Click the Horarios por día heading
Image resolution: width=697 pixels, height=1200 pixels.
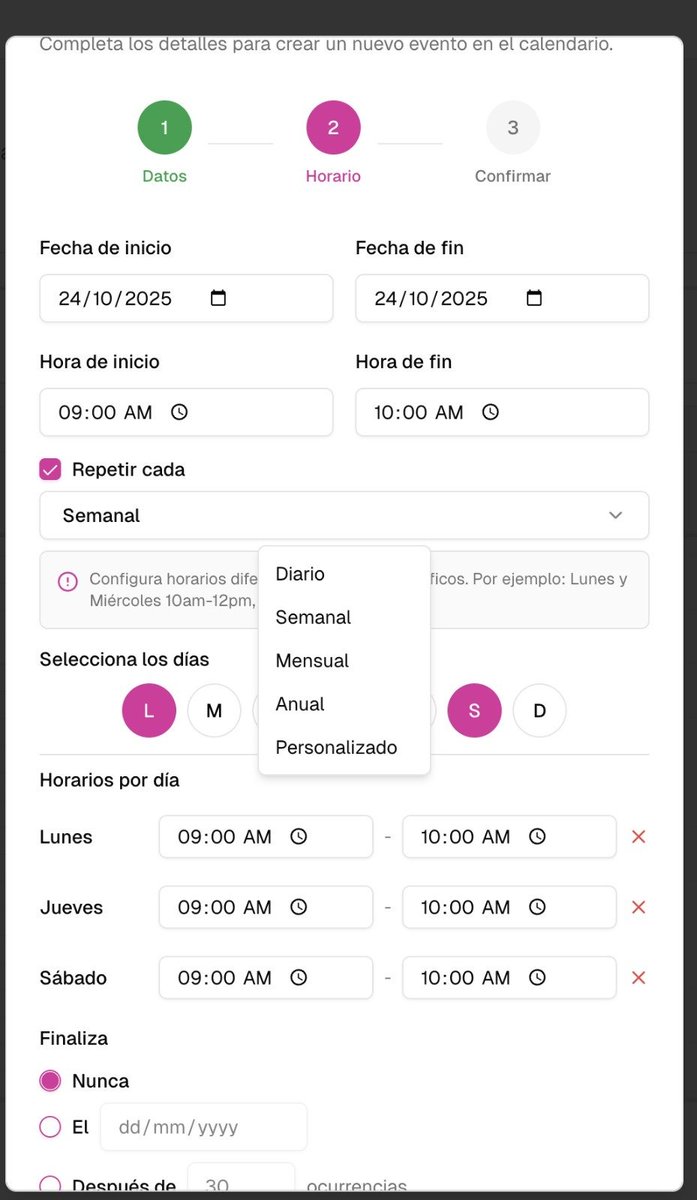click(x=110, y=780)
